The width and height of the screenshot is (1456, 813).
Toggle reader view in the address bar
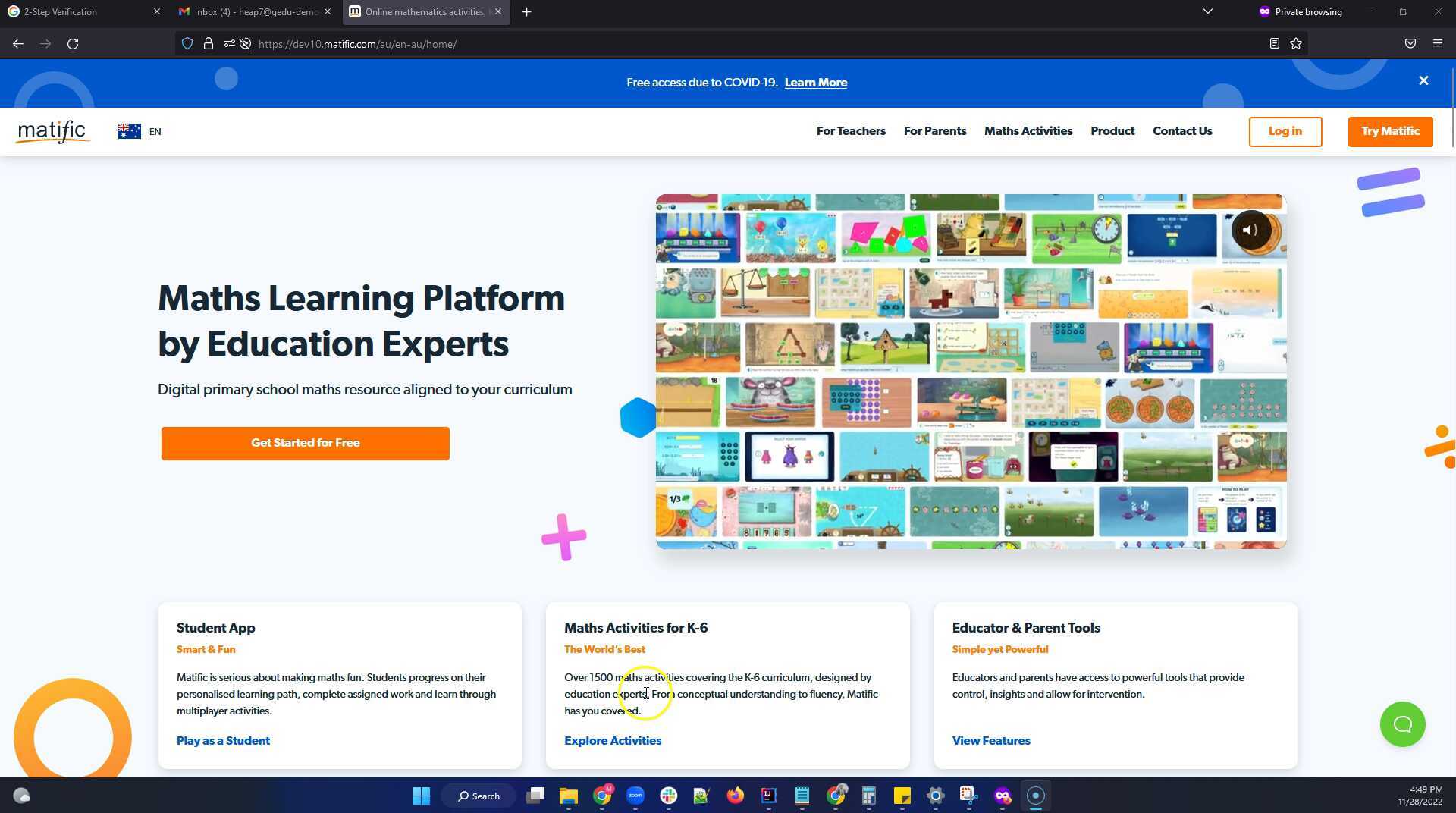pyautogui.click(x=1275, y=44)
